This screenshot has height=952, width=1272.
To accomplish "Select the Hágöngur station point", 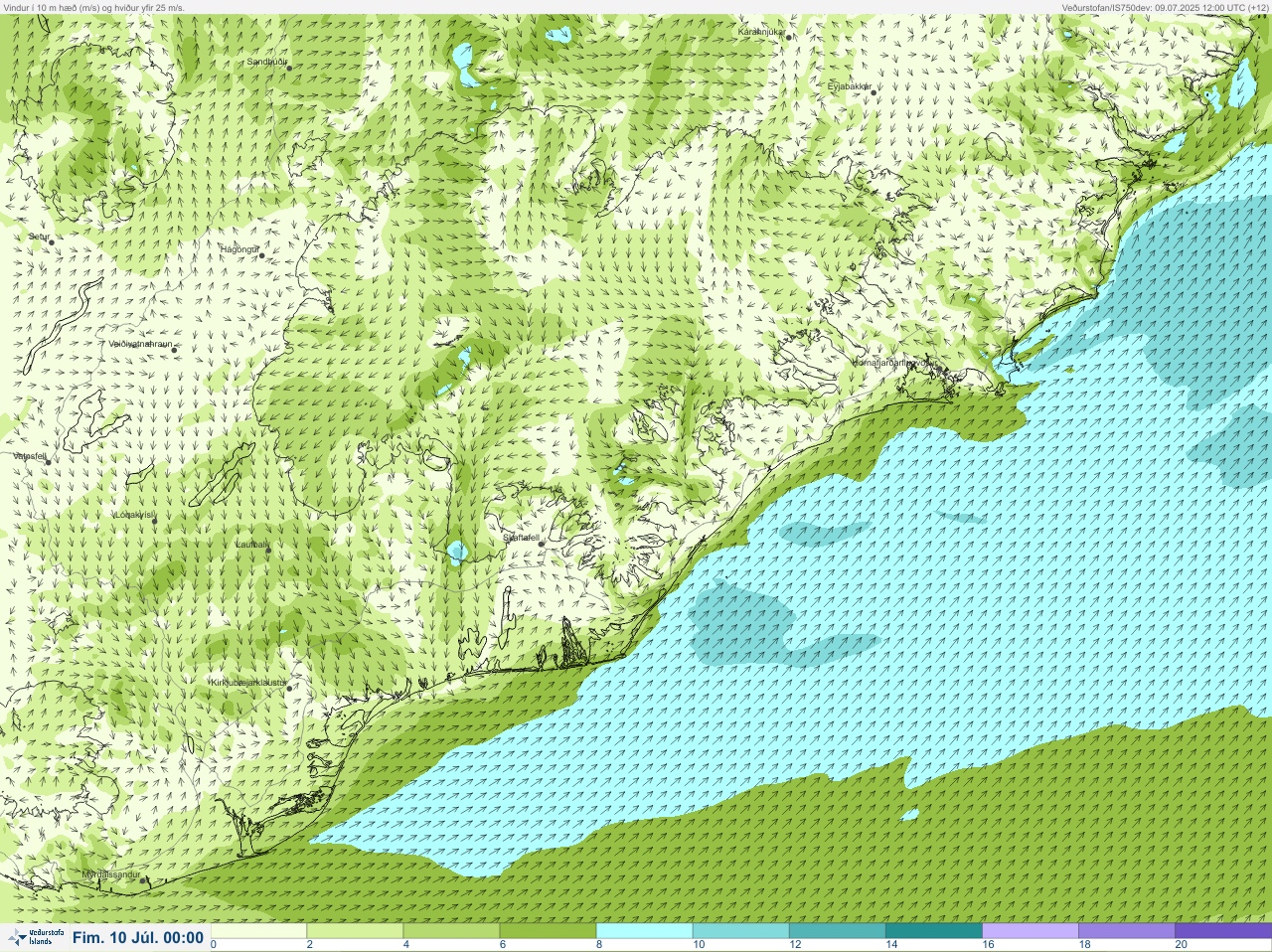I will [x=262, y=255].
